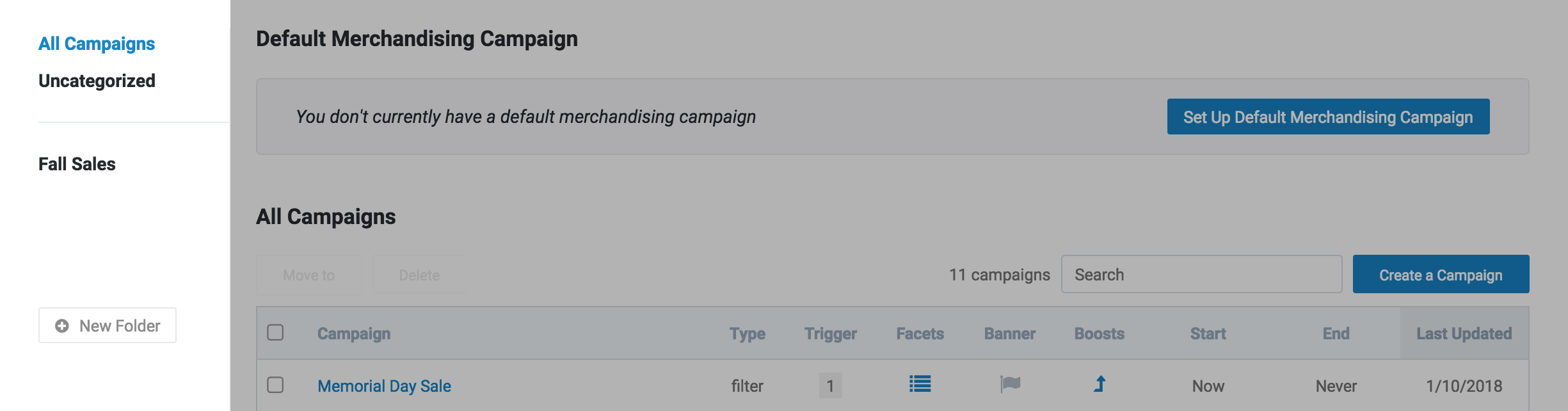Toggle the select-all campaigns checkbox in table header
The width and height of the screenshot is (1568, 411).
(x=275, y=333)
